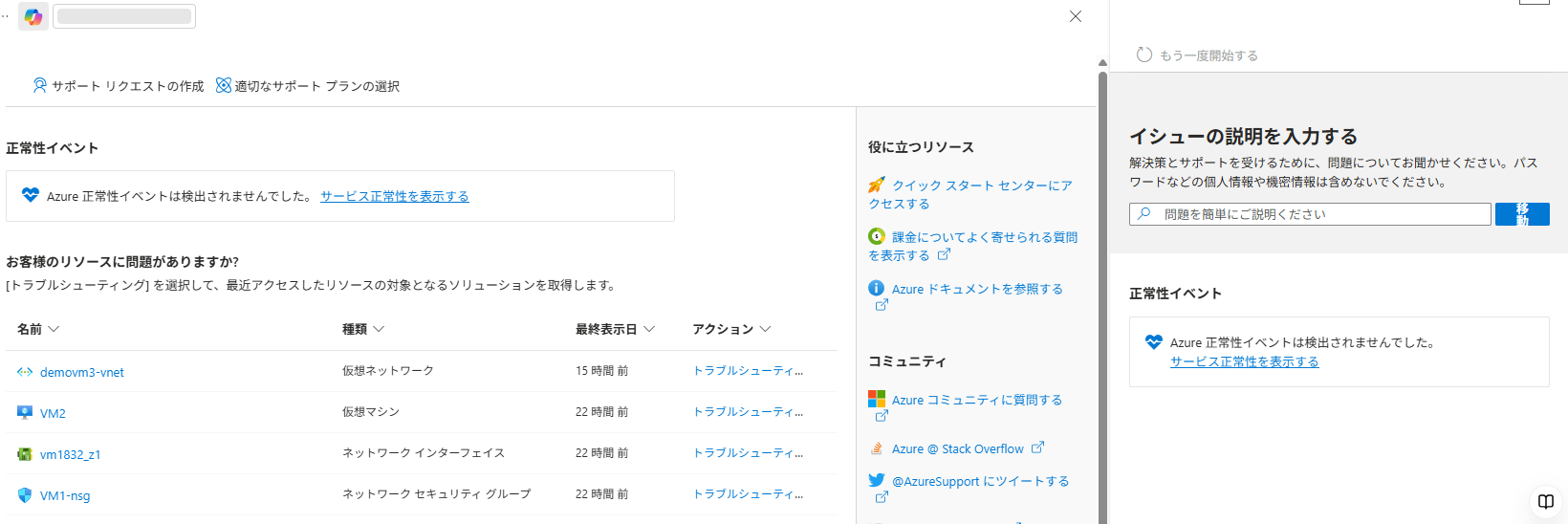
Task: Open the vm1832_z1 resource link
Action: pyautogui.click(x=70, y=454)
